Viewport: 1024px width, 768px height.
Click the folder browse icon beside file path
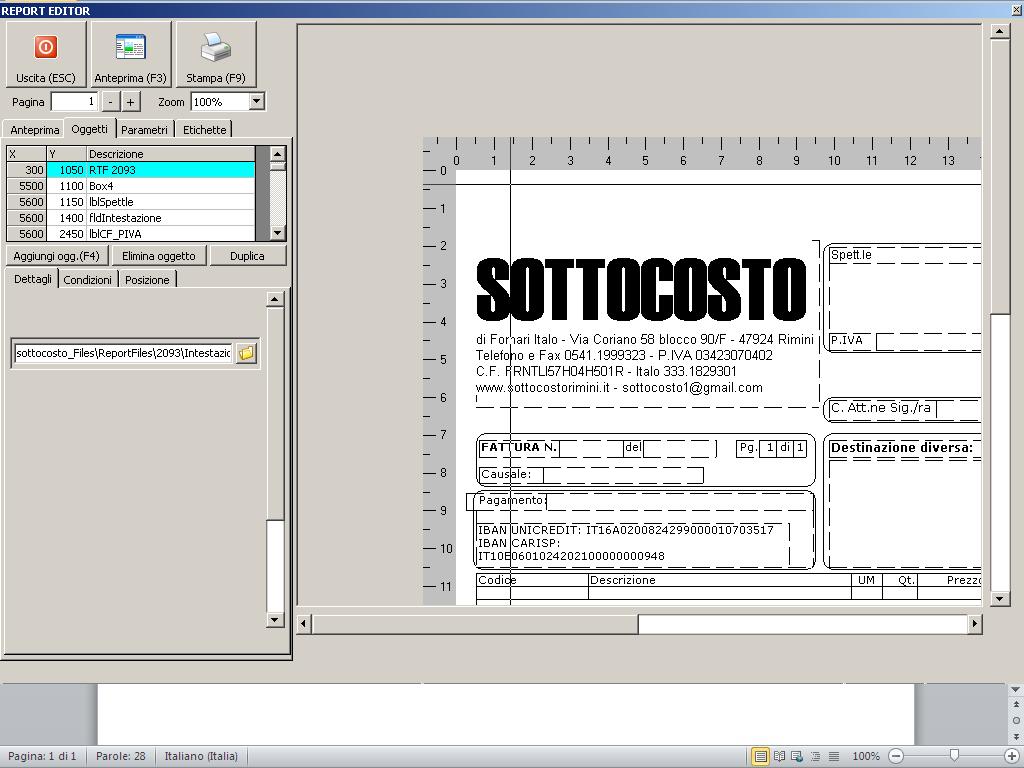click(x=246, y=353)
